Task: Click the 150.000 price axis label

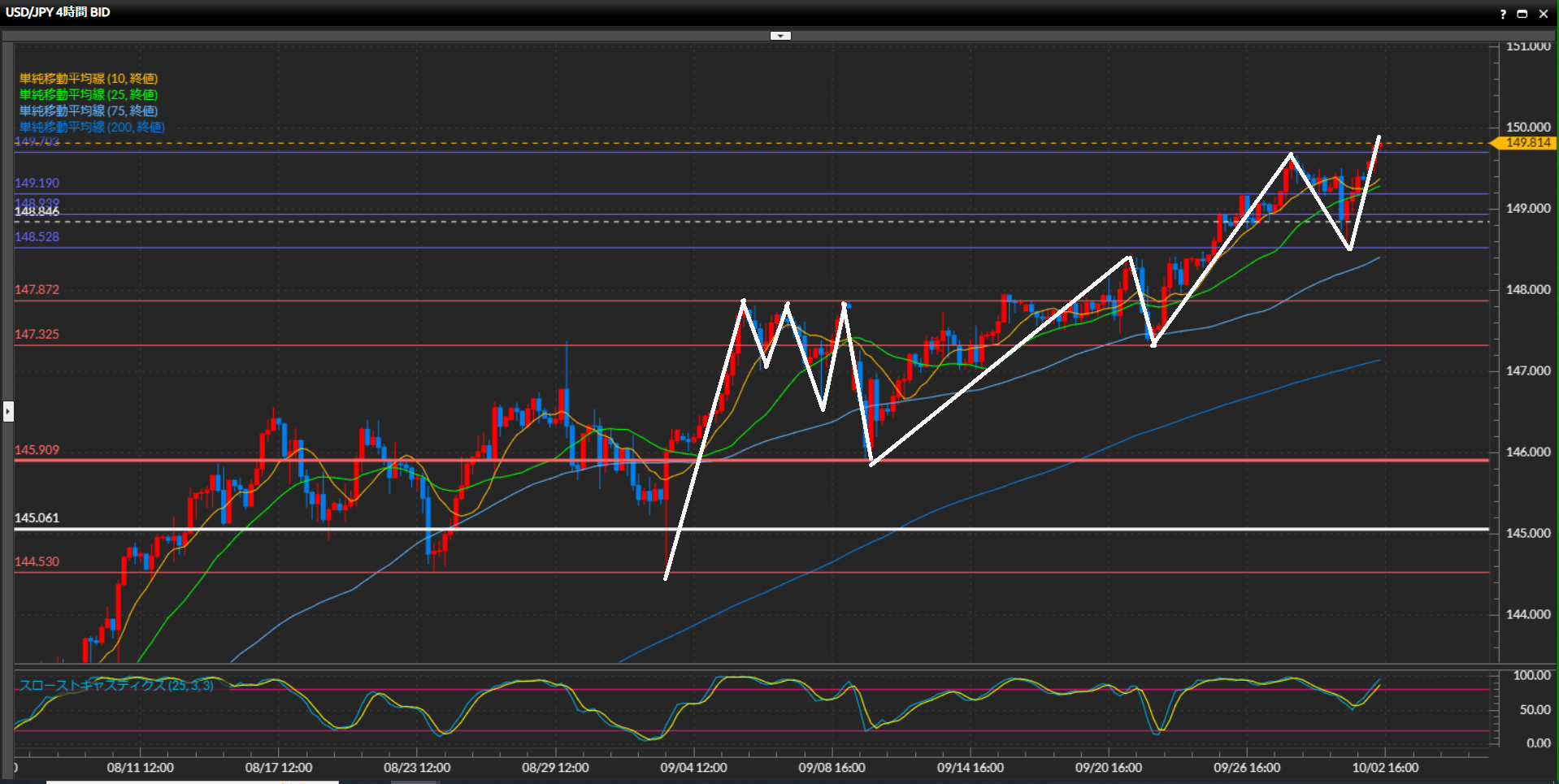Action: (1528, 128)
